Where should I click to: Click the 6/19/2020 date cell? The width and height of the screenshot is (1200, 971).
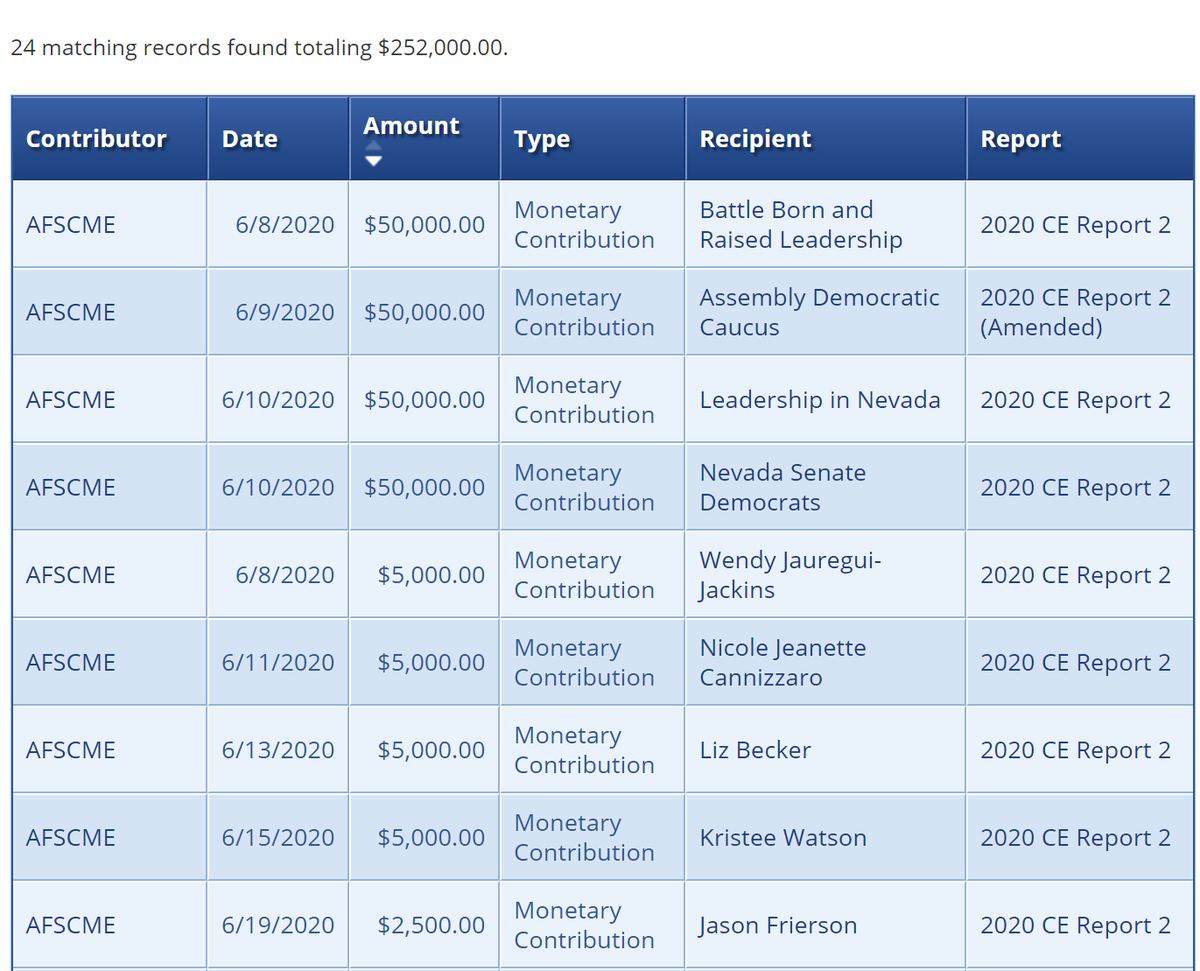coord(278,925)
